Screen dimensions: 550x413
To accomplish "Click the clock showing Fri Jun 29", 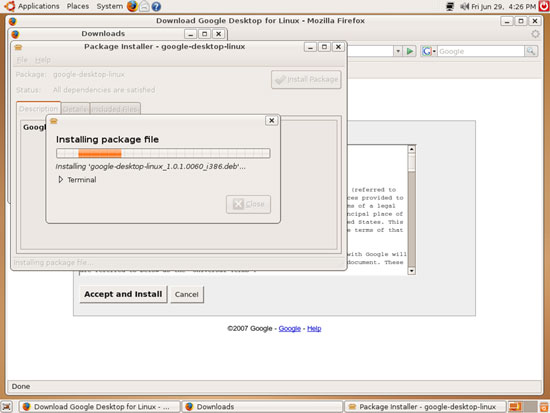I will click(503, 6).
